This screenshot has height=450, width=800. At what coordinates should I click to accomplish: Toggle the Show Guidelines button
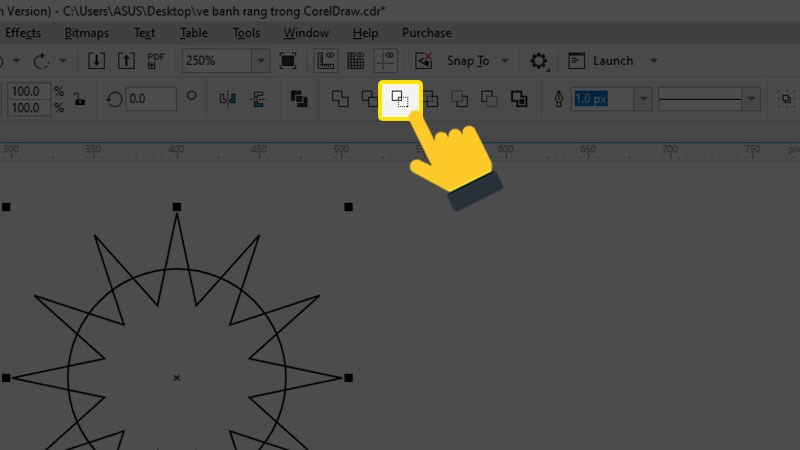tap(386, 61)
